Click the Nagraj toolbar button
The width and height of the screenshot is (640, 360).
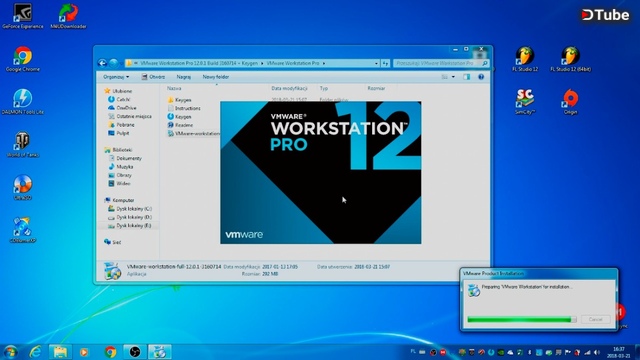click(x=184, y=77)
